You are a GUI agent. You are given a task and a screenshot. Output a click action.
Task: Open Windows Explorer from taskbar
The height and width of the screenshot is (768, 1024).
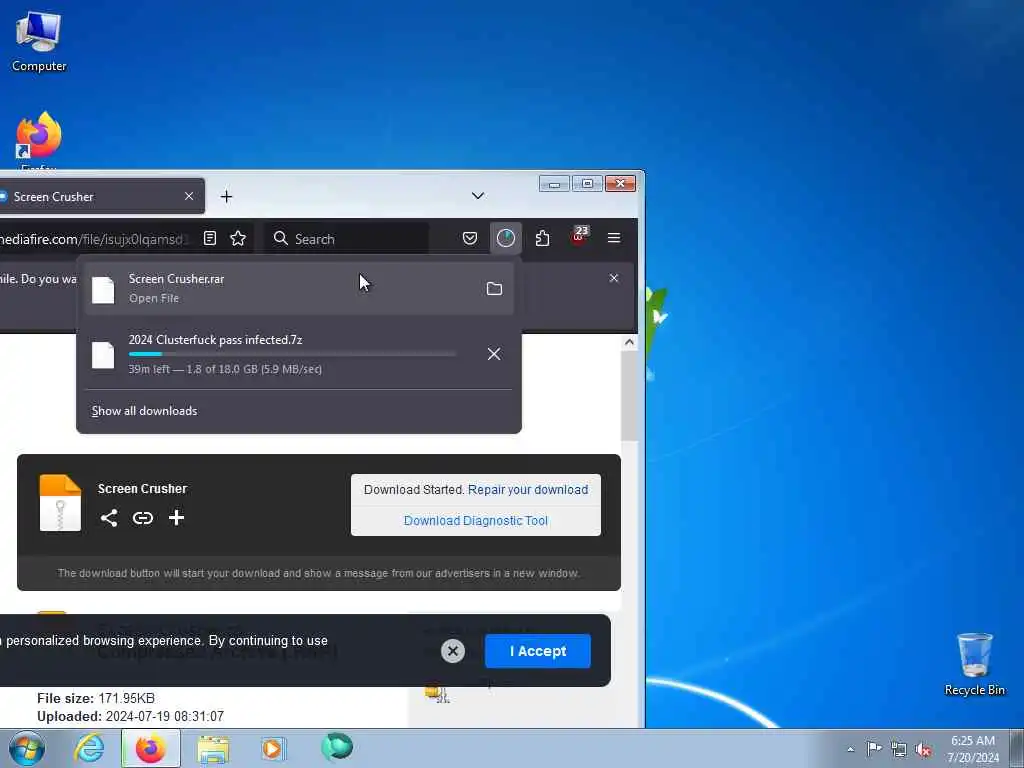[213, 749]
